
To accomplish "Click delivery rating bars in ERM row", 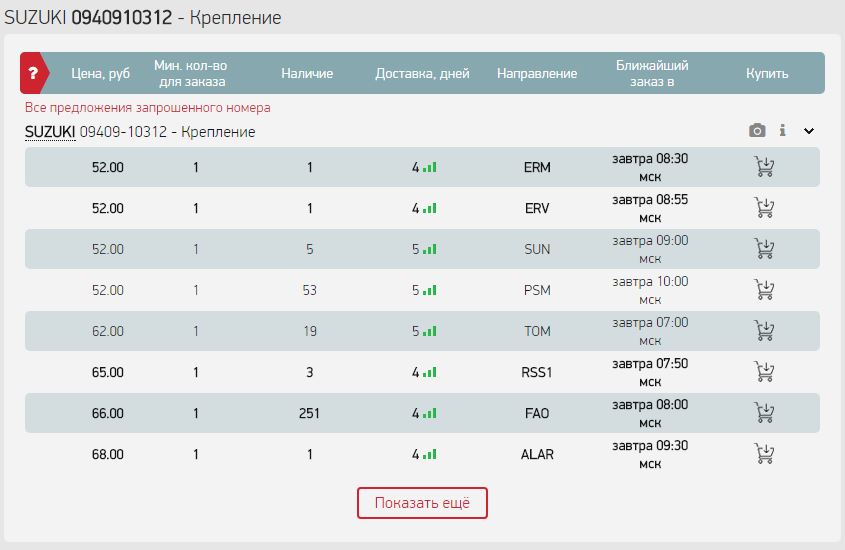I will pos(430,168).
